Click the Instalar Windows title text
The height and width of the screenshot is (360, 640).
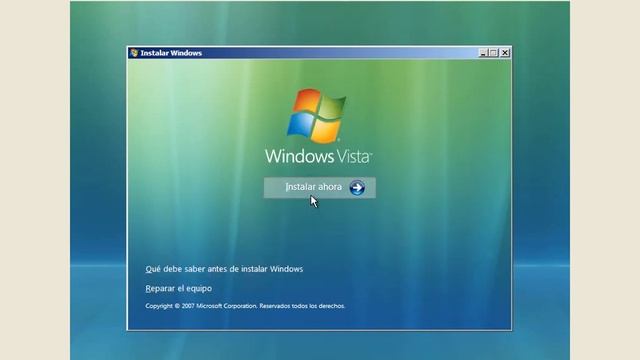tap(171, 53)
